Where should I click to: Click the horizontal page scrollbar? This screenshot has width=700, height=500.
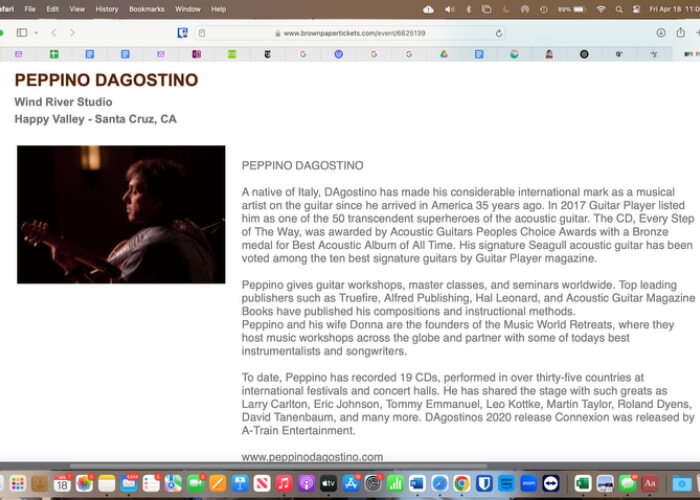[x=278, y=466]
